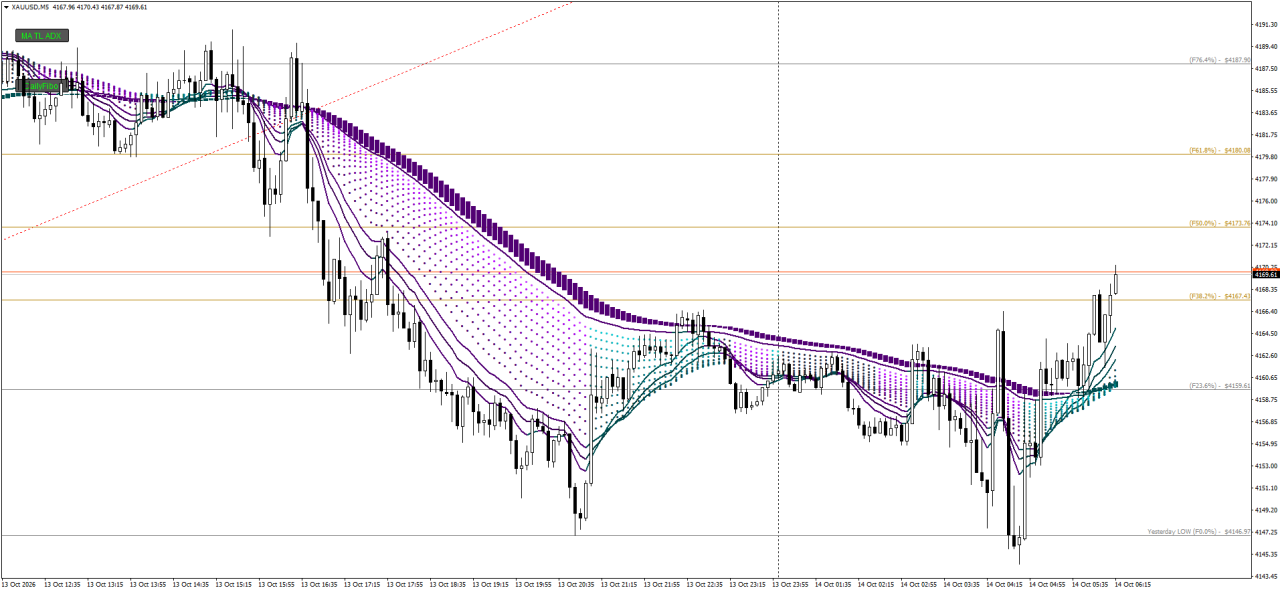The height and width of the screenshot is (592, 1282).
Task: Click the Yesterday LOW (F0.0%) label
Action: (1199, 531)
